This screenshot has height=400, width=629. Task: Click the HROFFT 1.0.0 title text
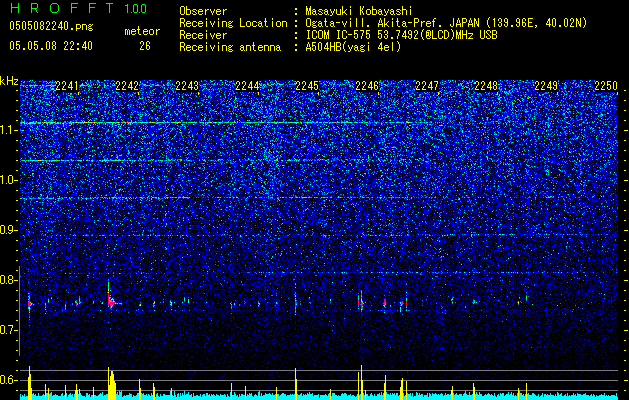point(78,8)
